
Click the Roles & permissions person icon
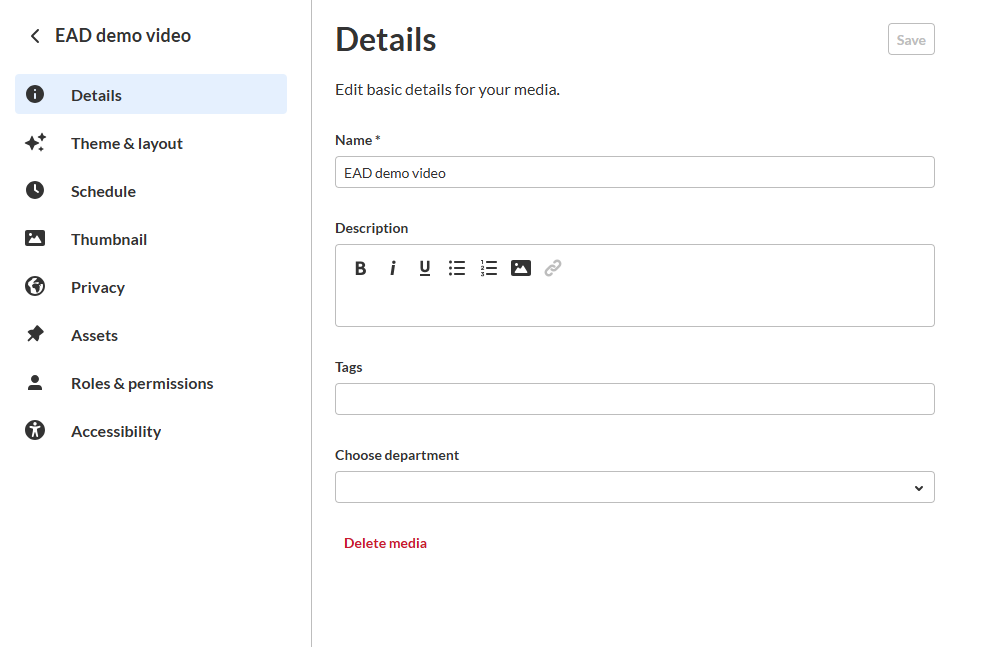tap(35, 383)
